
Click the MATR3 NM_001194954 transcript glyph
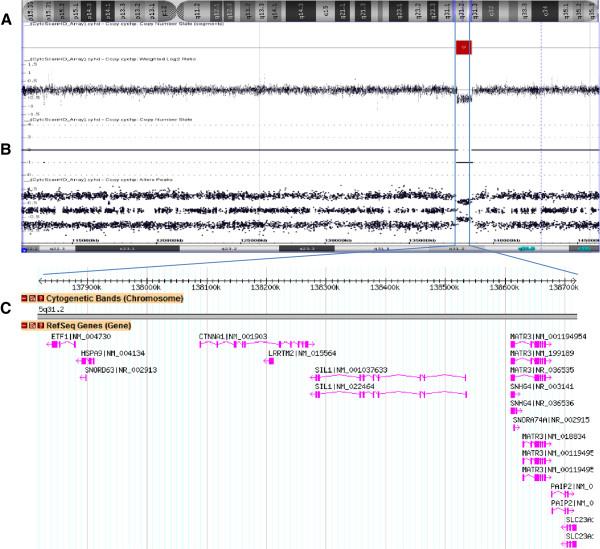531,345
